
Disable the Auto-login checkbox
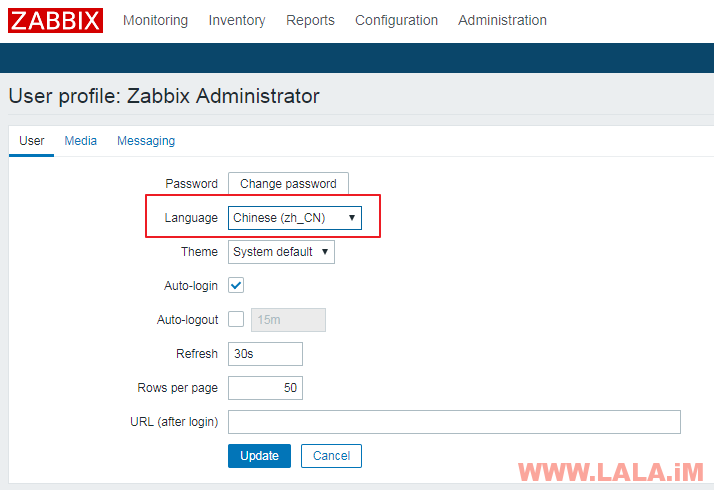coord(237,286)
